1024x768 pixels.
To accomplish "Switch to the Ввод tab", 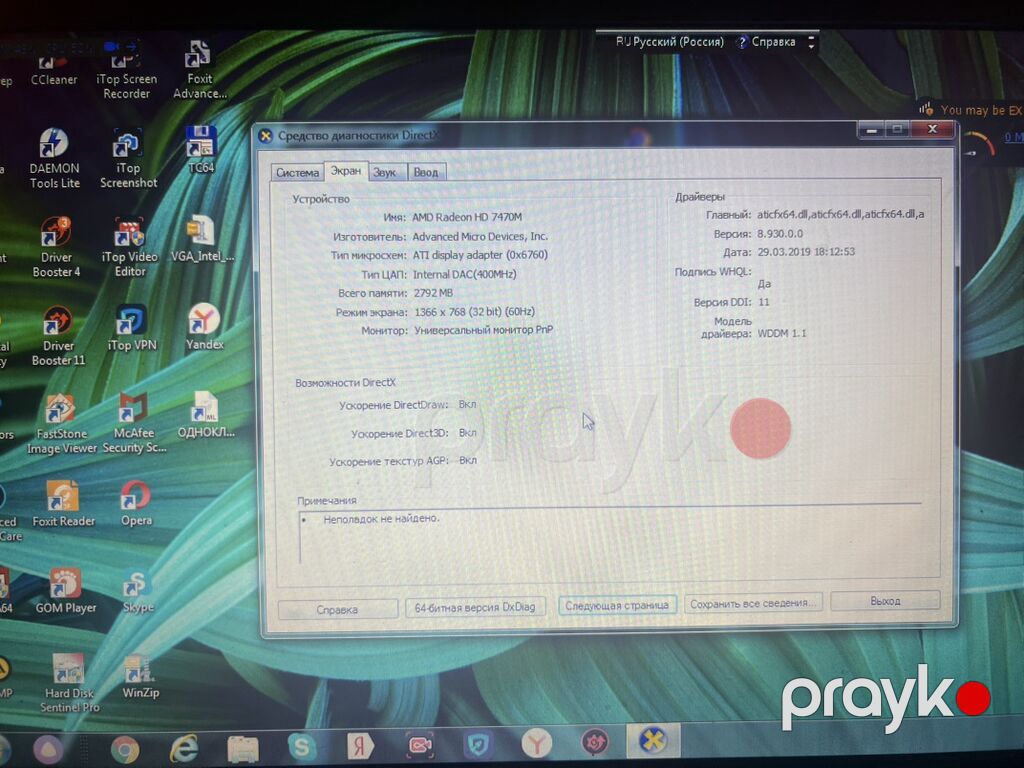I will (x=426, y=172).
